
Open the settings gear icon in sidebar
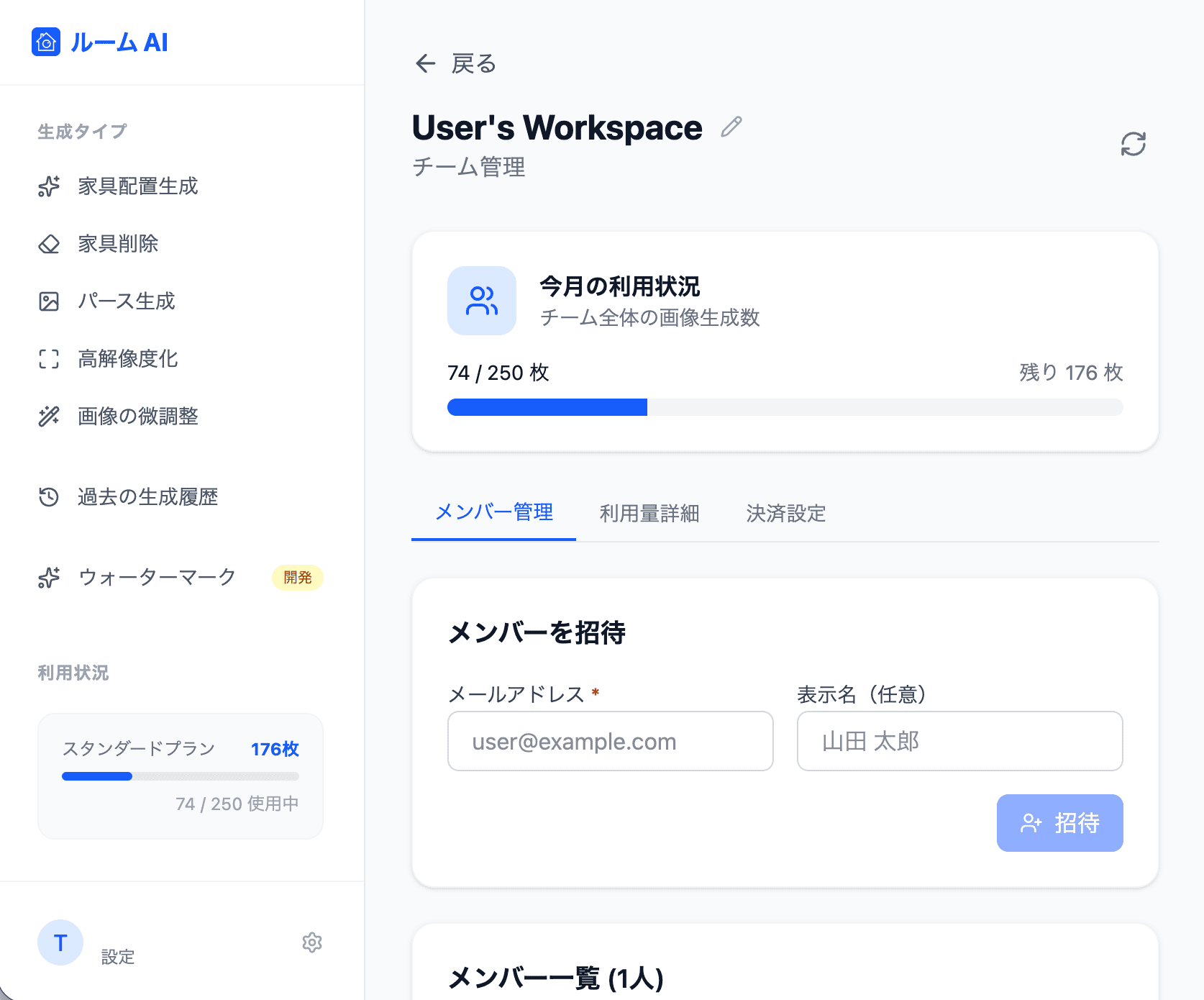tap(311, 942)
